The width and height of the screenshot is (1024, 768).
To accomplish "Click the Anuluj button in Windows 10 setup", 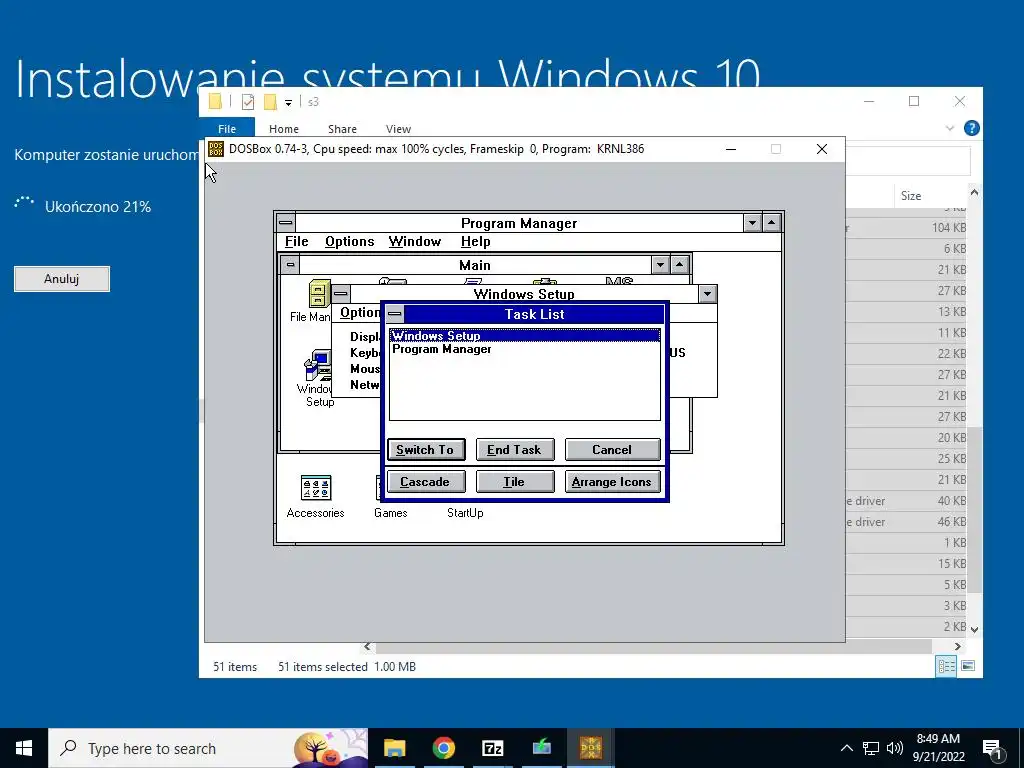I will pyautogui.click(x=62, y=279).
